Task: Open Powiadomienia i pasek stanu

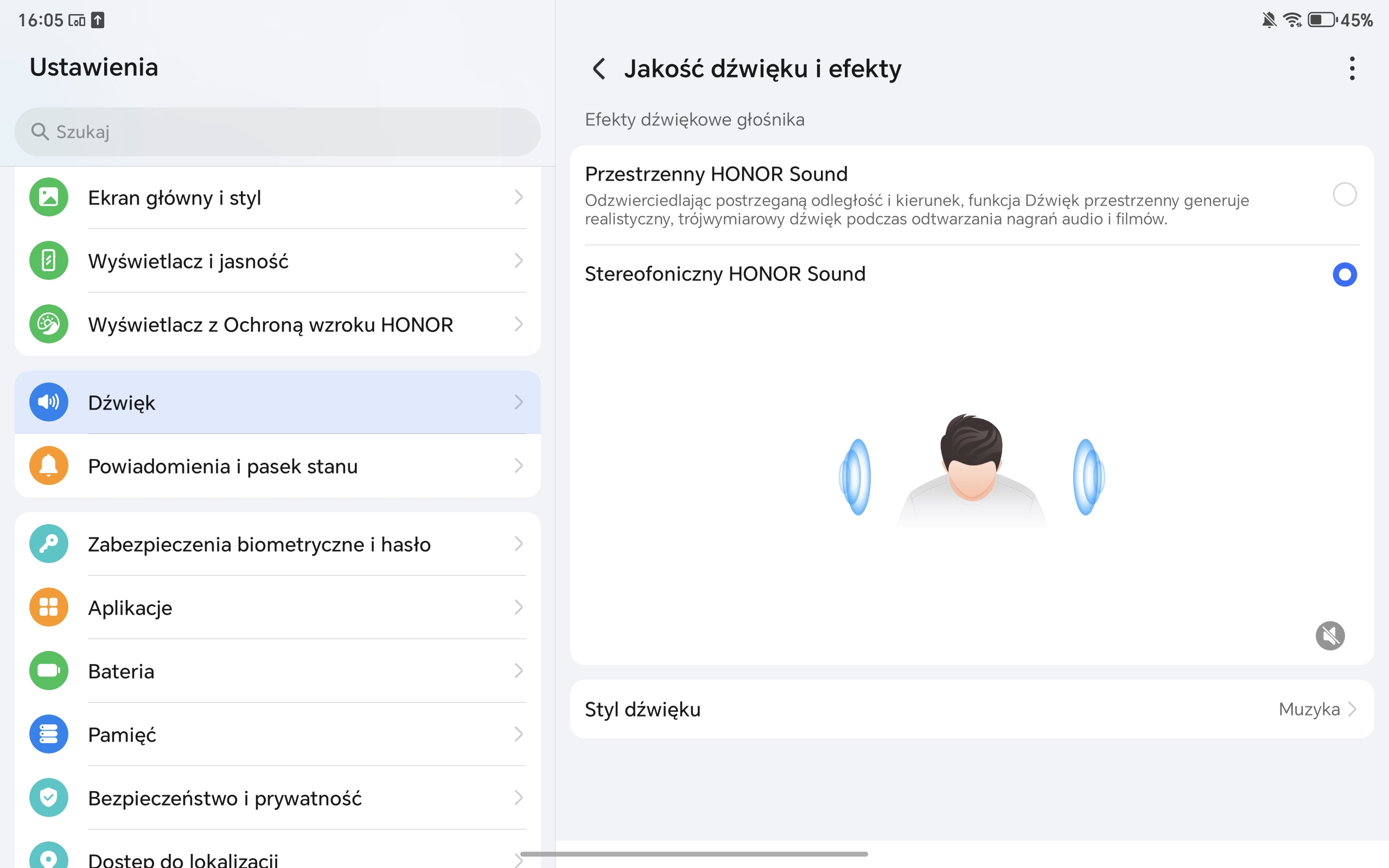Action: [222, 466]
